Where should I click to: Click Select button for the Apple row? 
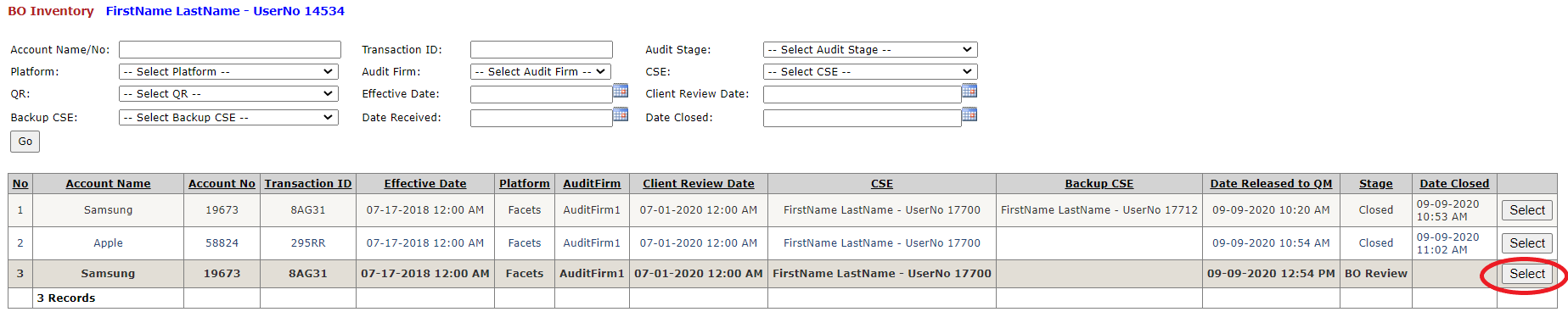pos(1527,243)
